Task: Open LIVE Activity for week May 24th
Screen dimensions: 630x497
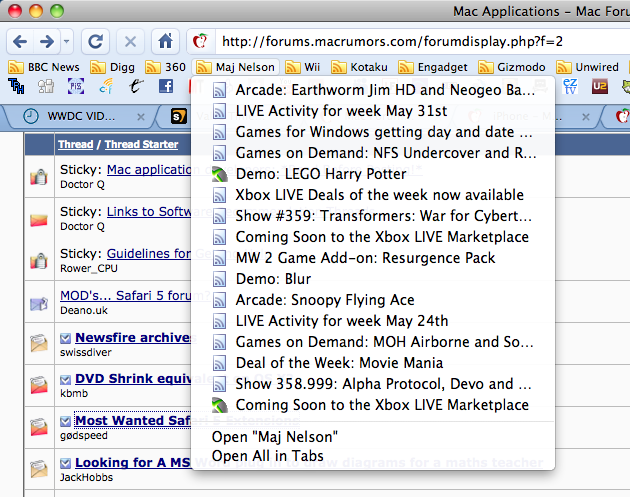Action: pos(374,321)
